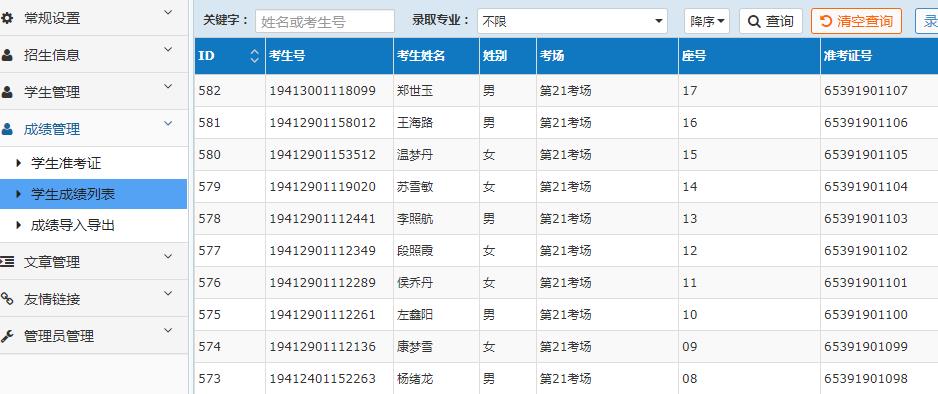This screenshot has height=394, width=938.
Task: Sort by the 考生号 column header
Action: (x=330, y=56)
